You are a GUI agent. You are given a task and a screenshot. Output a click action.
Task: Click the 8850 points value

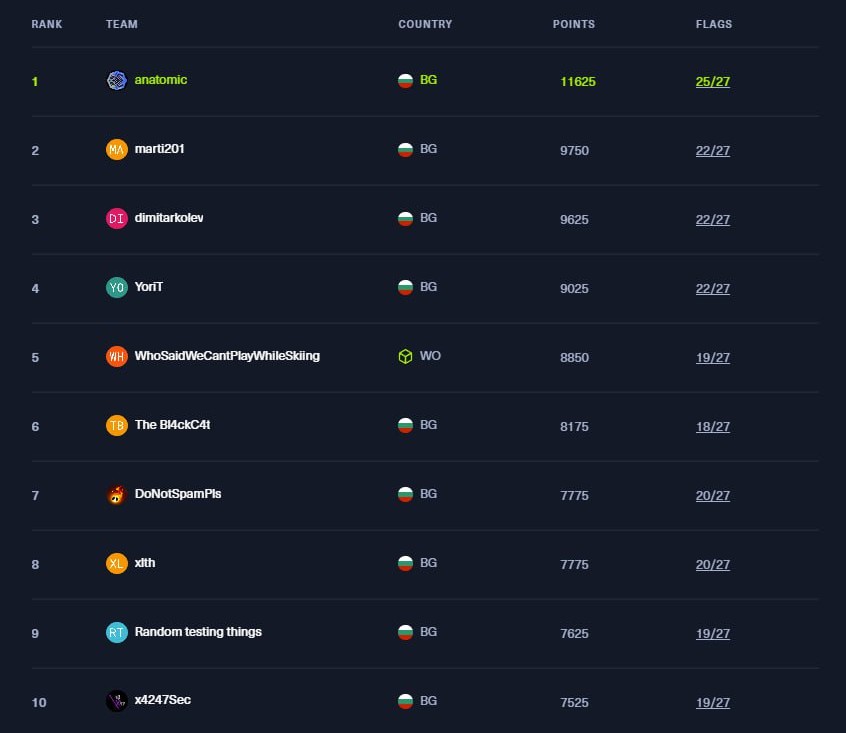(x=575, y=358)
